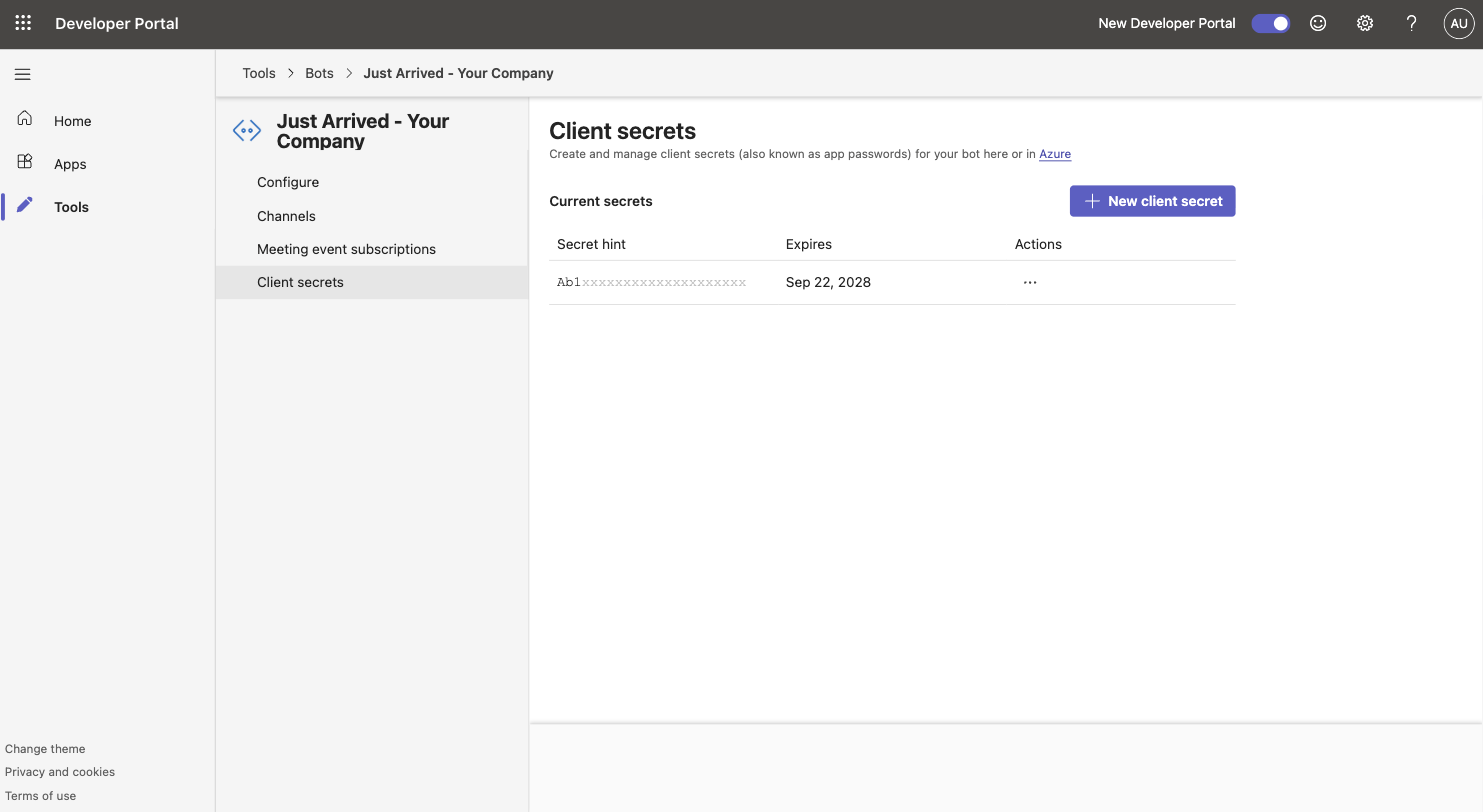Viewport: 1483px width, 812px height.
Task: Click the Sep 22, 2028 expiry date
Action: tap(828, 282)
